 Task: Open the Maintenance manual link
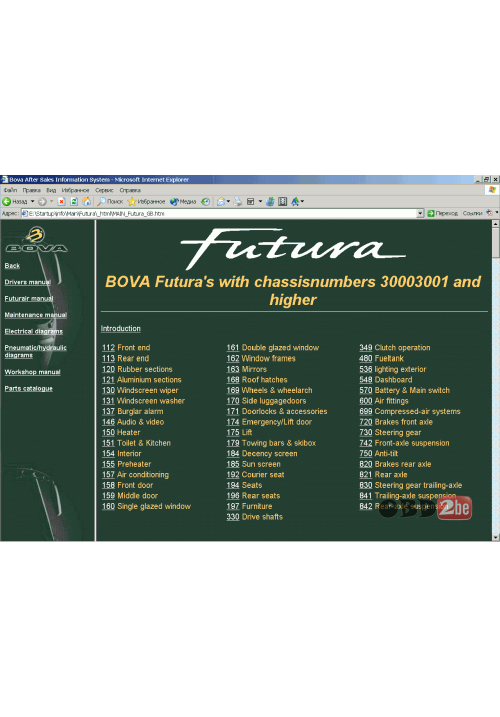pyautogui.click(x=36, y=315)
